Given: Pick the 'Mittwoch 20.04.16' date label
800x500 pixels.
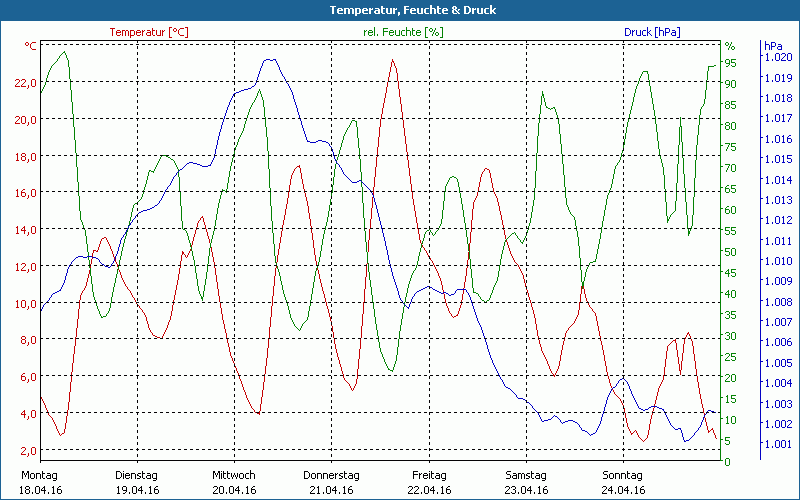Looking at the screenshot, I should [234, 482].
